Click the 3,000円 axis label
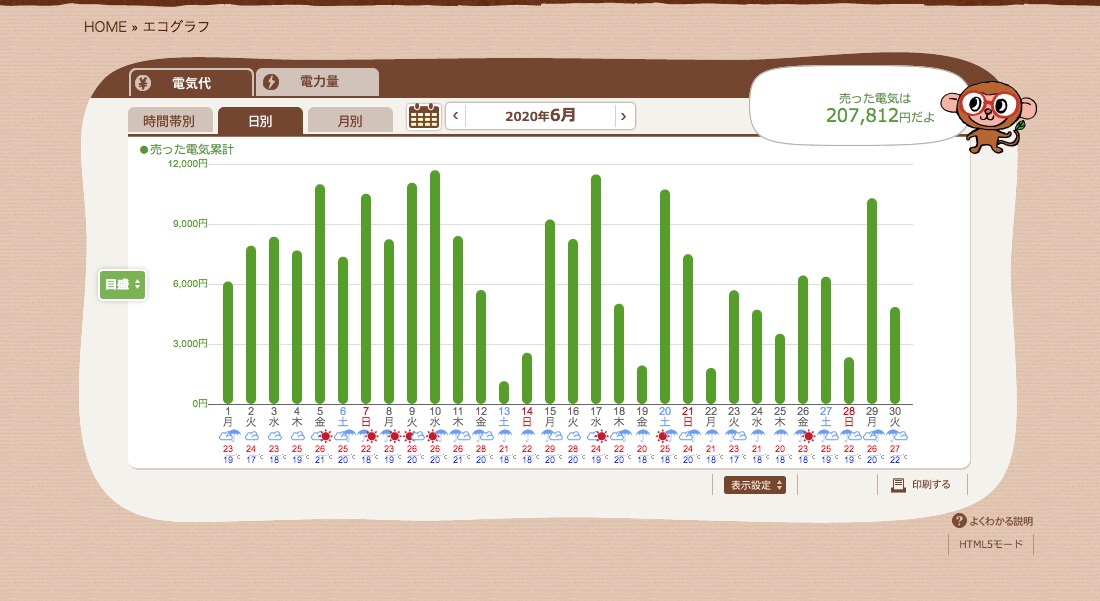The width and height of the screenshot is (1100, 601). [x=190, y=344]
